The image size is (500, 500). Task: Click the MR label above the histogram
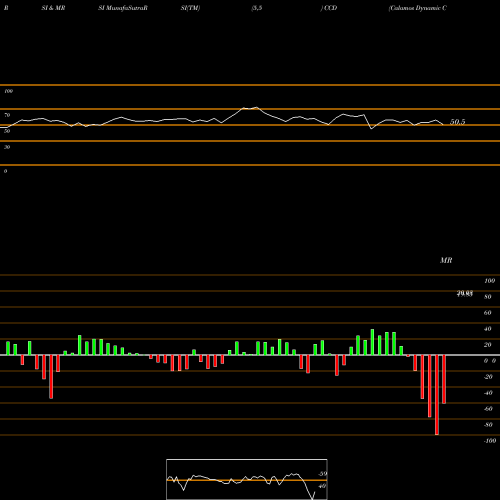pyautogui.click(x=446, y=260)
